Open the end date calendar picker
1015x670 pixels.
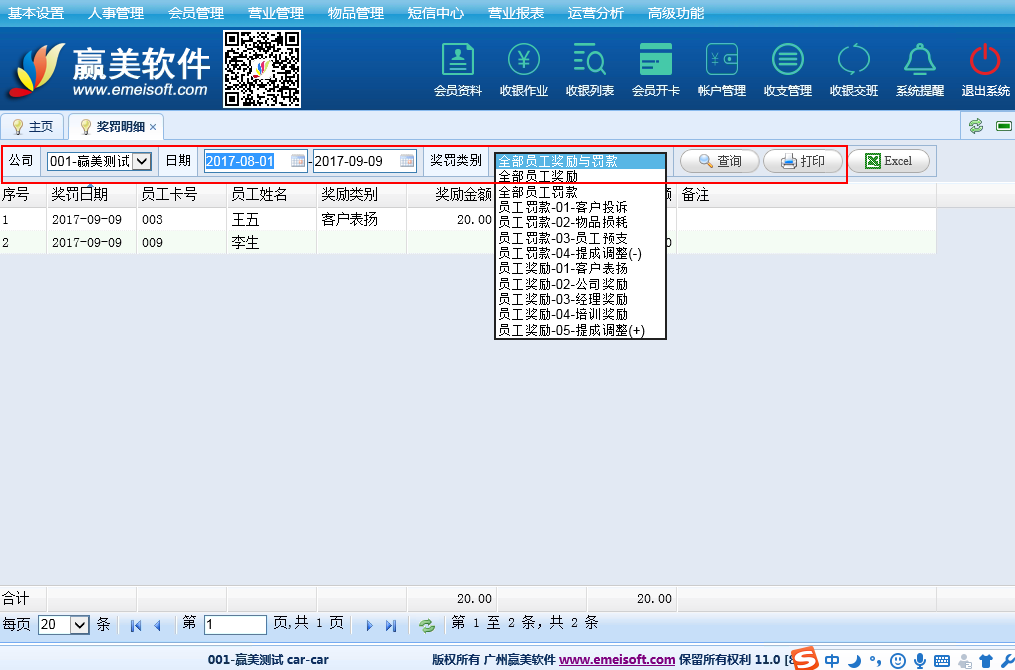407,161
